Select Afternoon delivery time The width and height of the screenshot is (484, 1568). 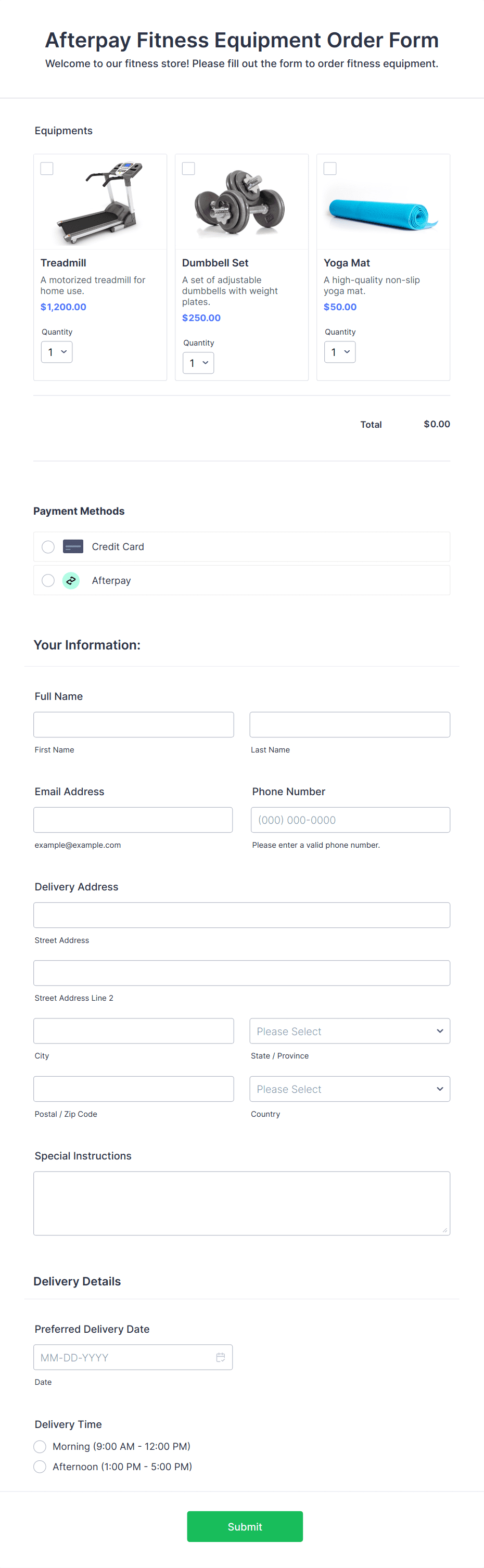point(40,1467)
